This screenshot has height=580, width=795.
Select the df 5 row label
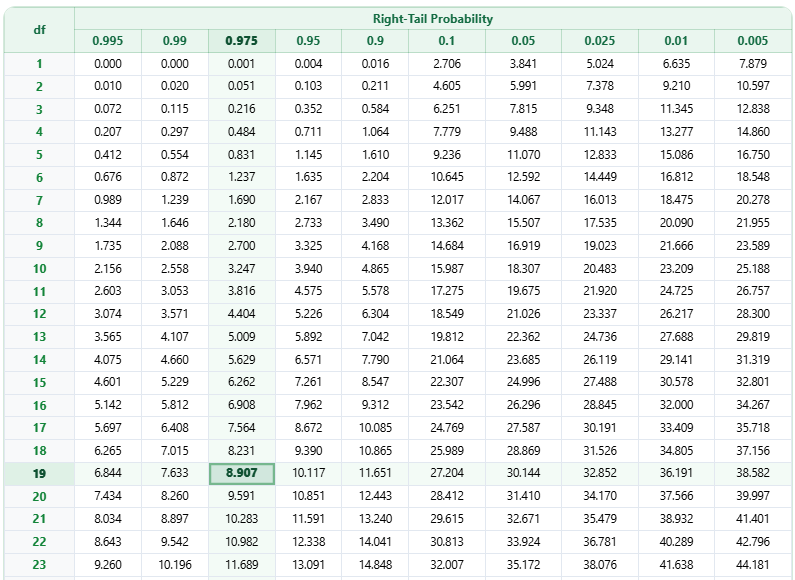[40, 155]
